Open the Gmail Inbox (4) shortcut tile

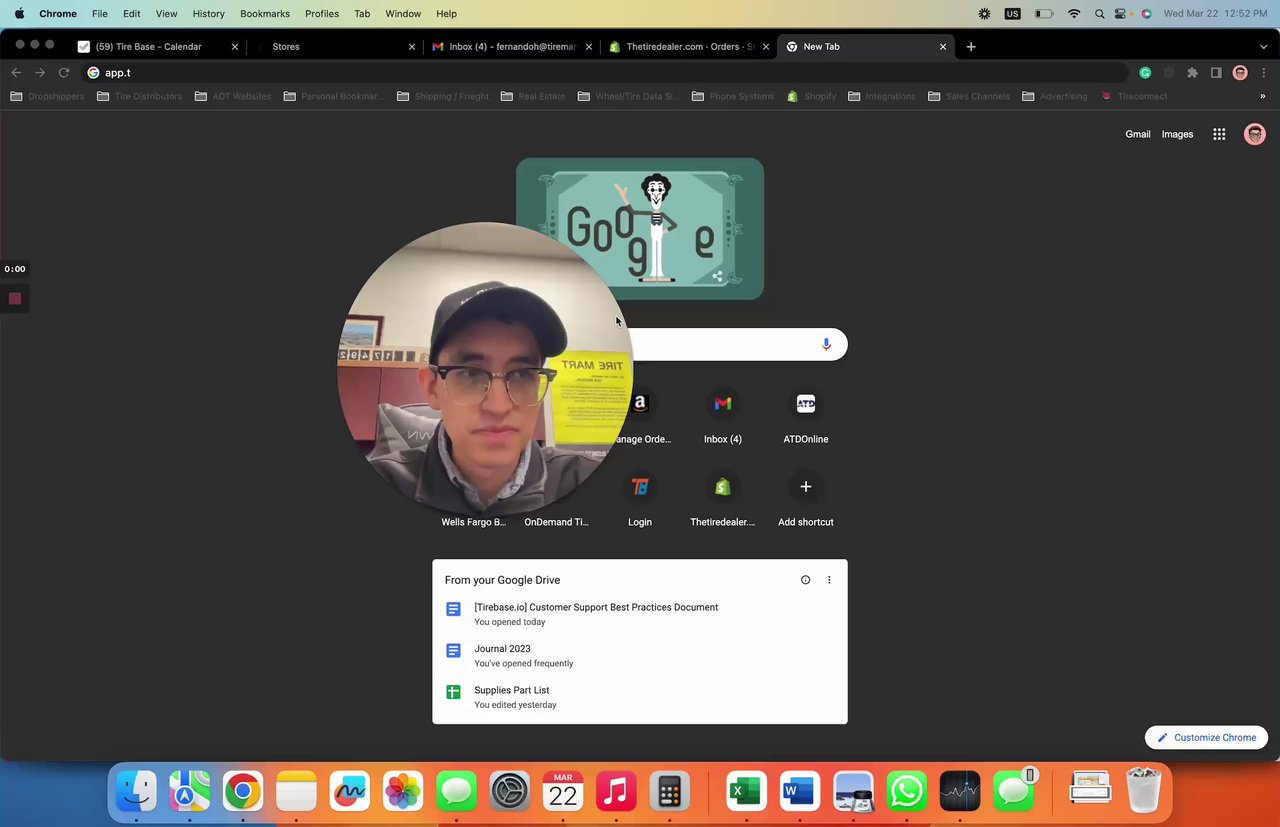click(723, 417)
